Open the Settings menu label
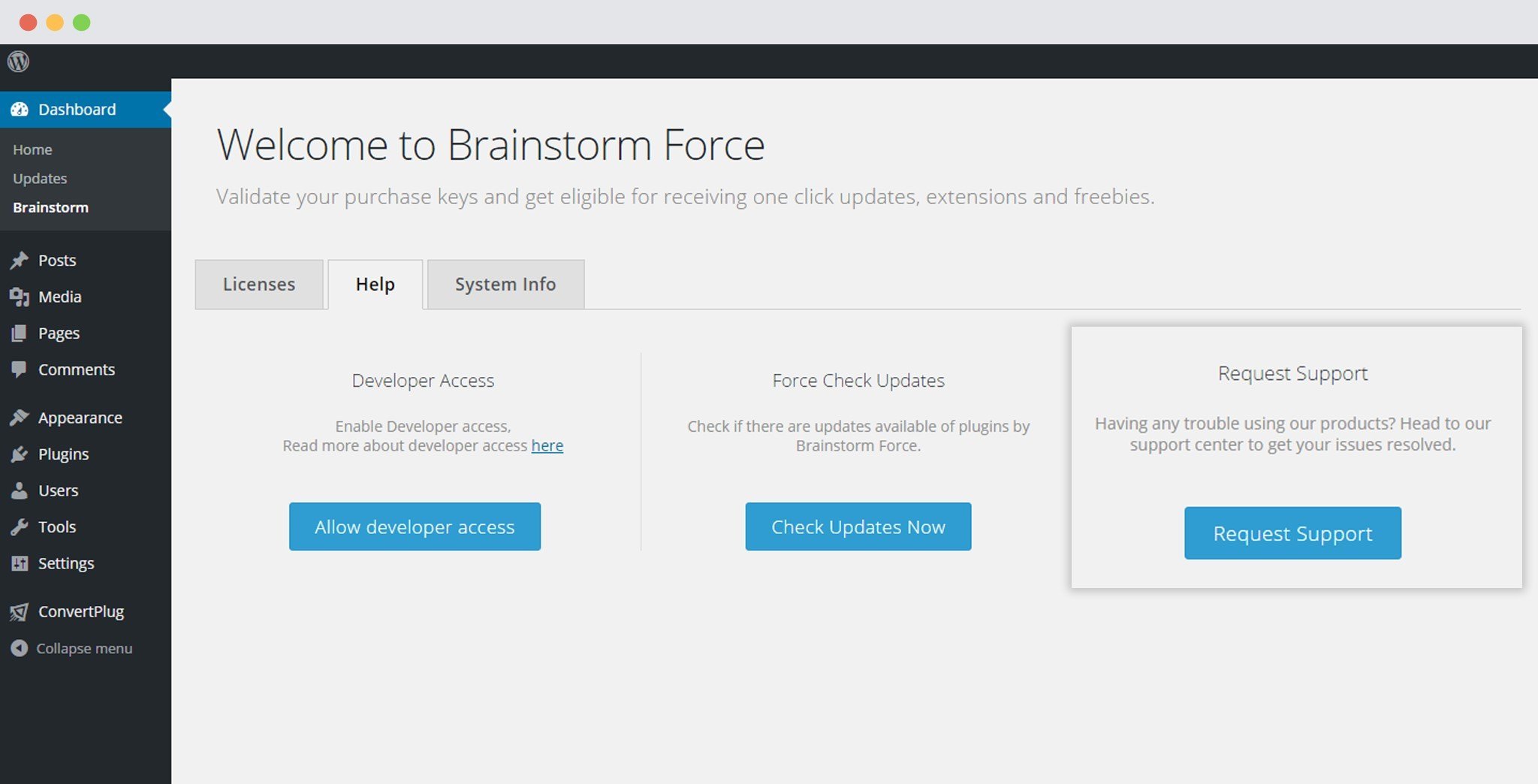Viewport: 1538px width, 784px height. pos(66,563)
